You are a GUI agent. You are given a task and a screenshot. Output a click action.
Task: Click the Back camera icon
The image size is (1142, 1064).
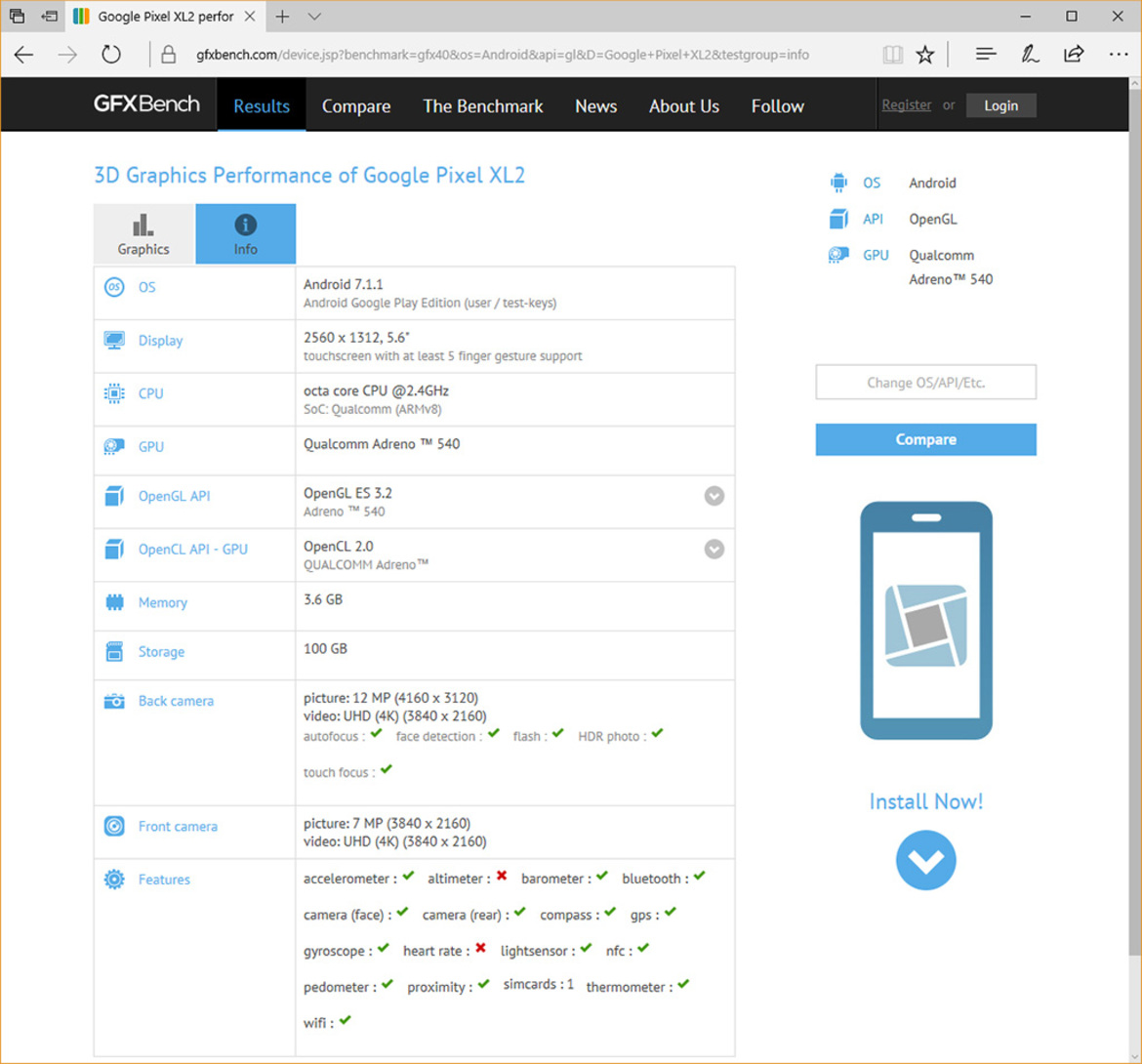tap(114, 701)
